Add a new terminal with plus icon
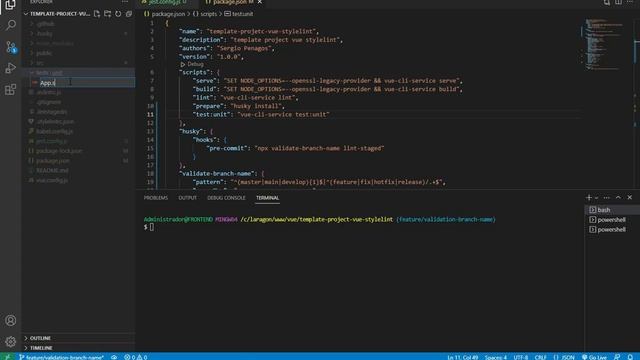The image size is (640, 360). (589, 198)
